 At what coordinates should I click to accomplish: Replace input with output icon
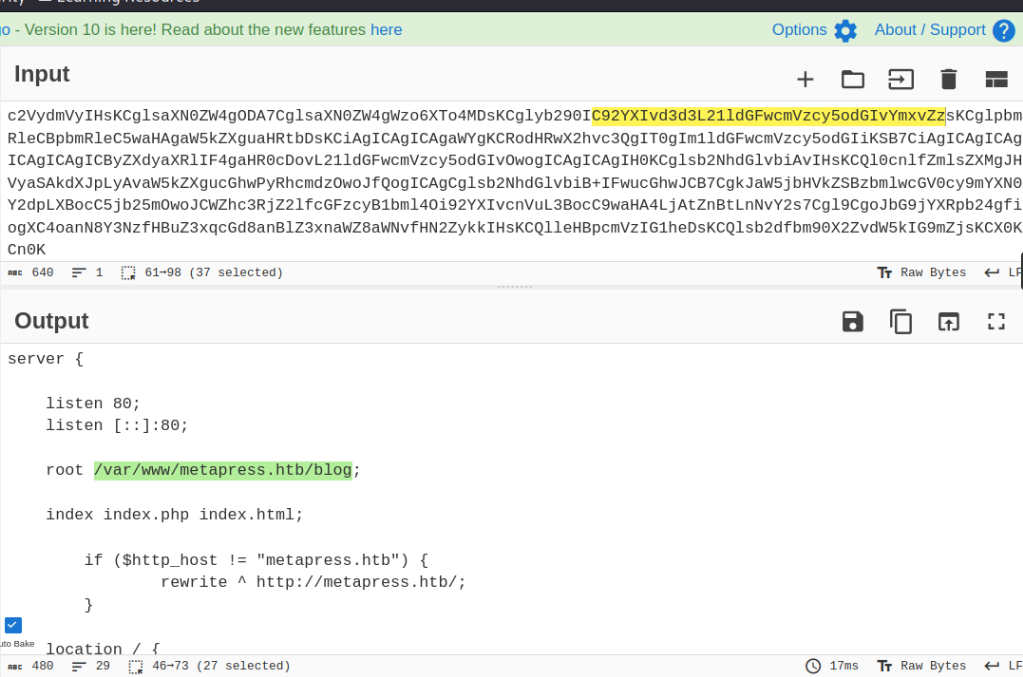949,322
